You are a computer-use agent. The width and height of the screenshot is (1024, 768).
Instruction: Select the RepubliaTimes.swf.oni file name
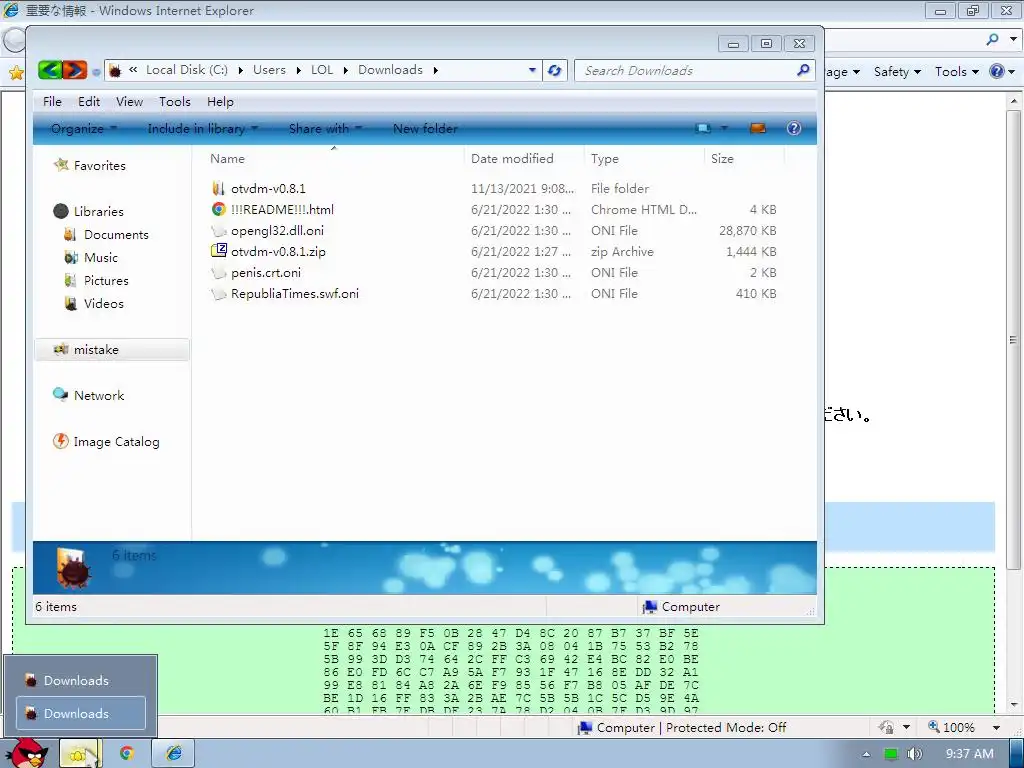(295, 293)
